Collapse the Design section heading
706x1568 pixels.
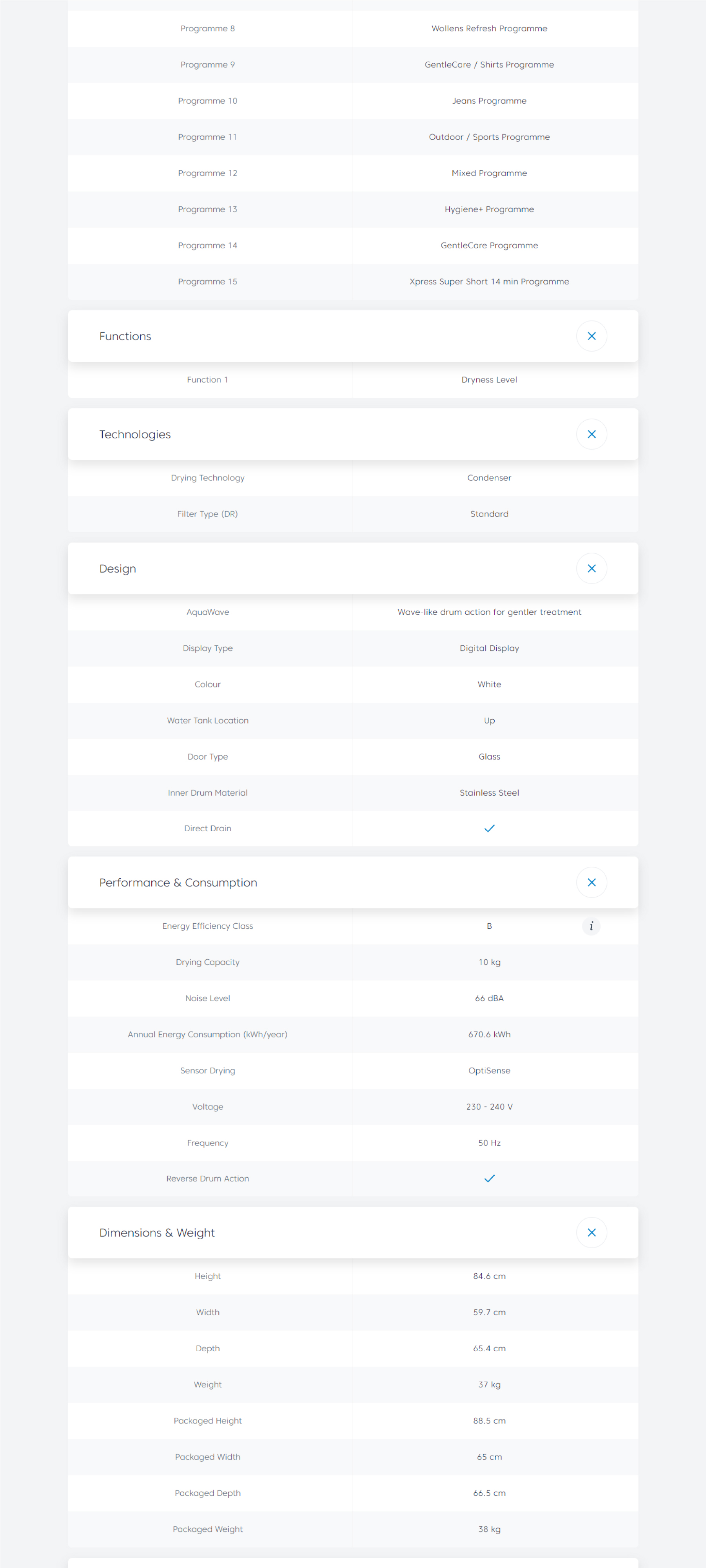pyautogui.click(x=118, y=569)
